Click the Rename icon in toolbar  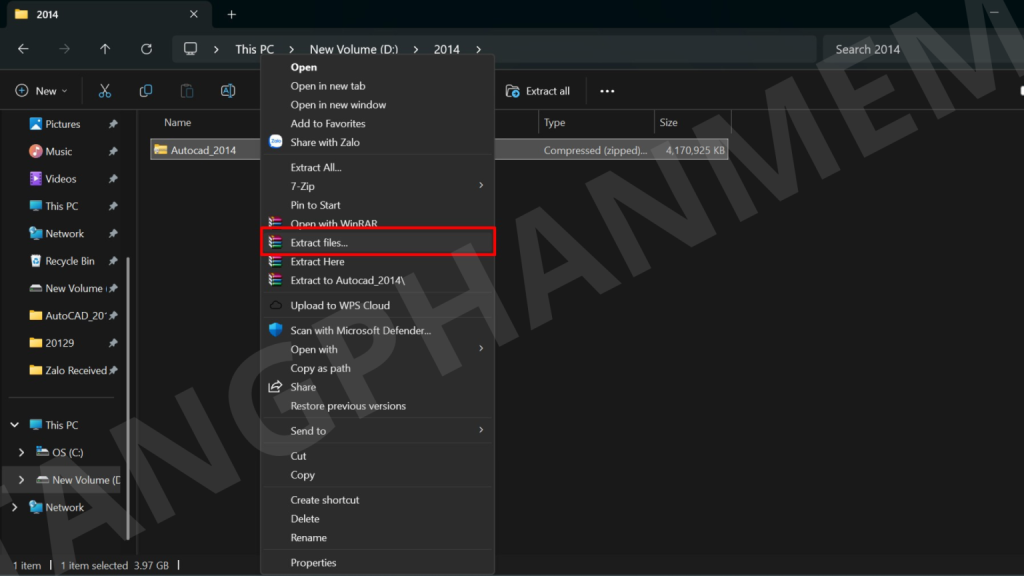pyautogui.click(x=228, y=91)
